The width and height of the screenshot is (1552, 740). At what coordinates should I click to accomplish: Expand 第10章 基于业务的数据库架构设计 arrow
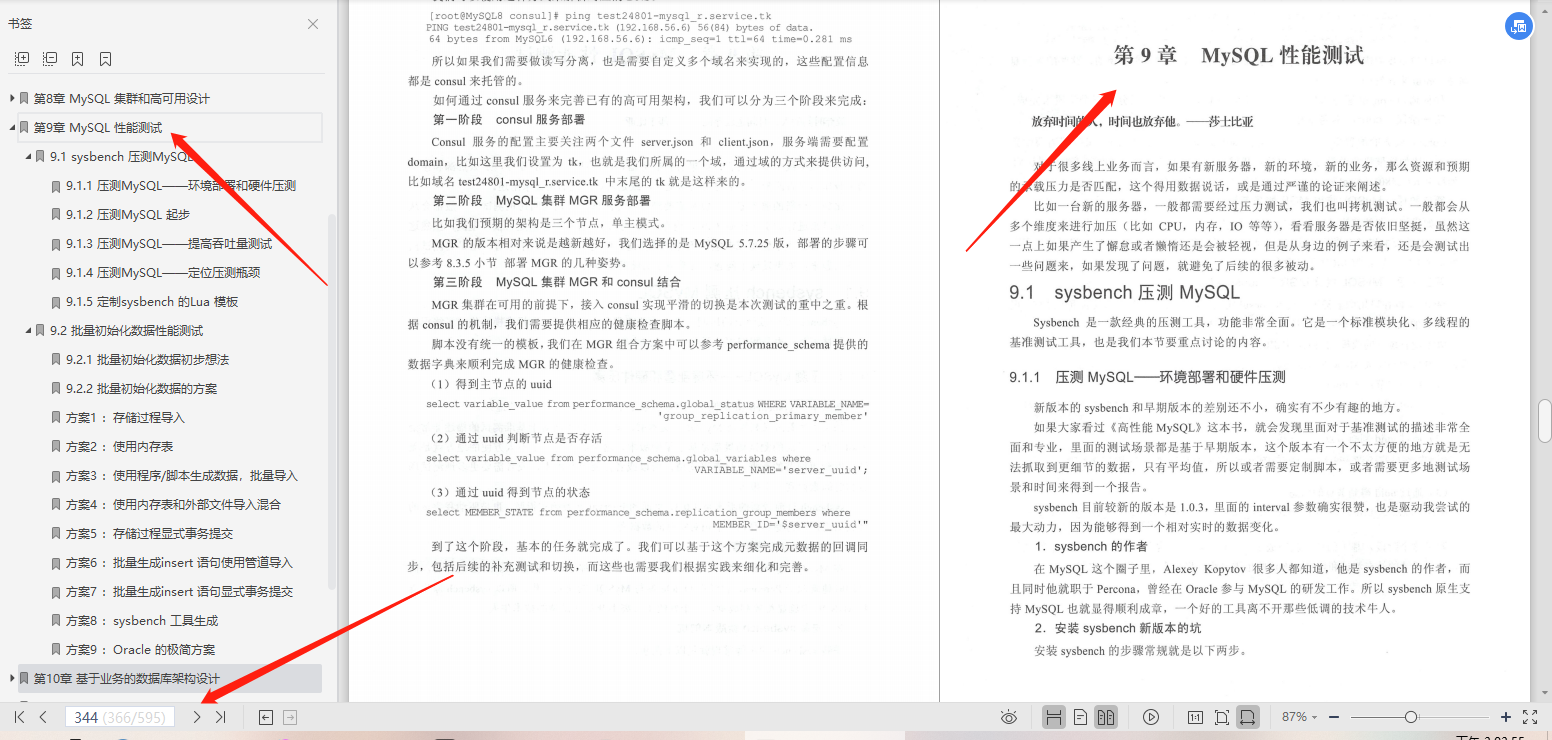tap(12, 679)
